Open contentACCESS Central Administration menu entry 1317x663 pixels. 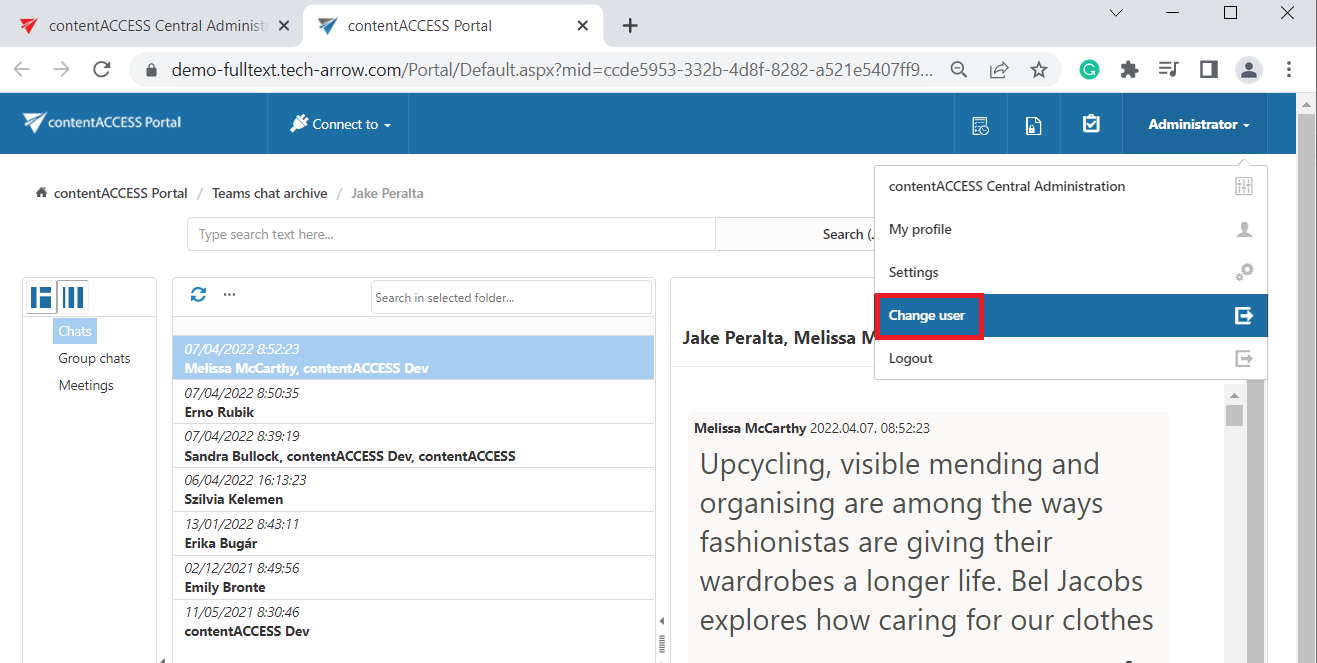pos(1006,187)
